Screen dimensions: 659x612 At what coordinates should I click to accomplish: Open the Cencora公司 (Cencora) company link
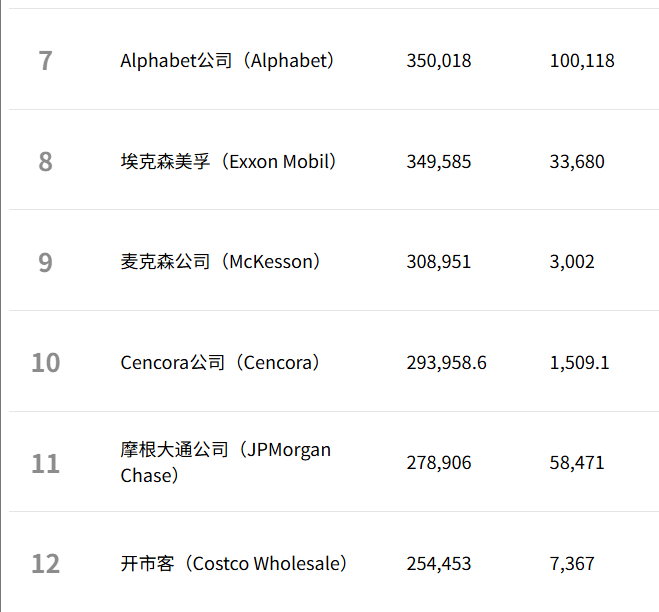point(220,362)
